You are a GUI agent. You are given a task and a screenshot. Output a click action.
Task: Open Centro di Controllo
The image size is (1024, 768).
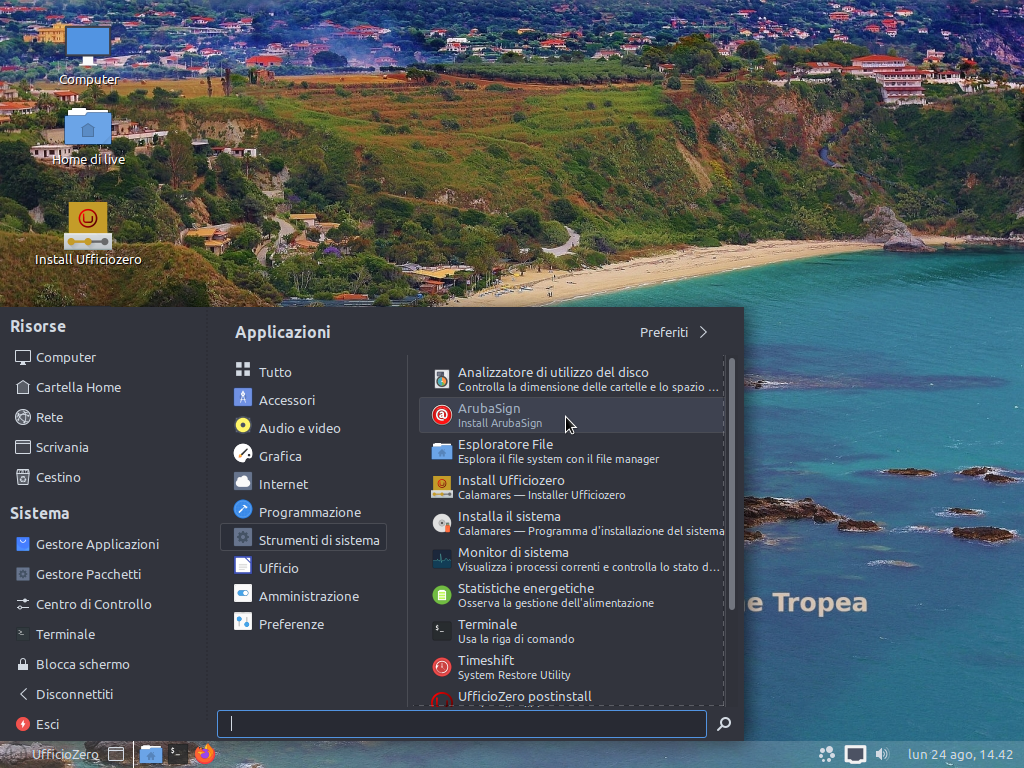93,604
